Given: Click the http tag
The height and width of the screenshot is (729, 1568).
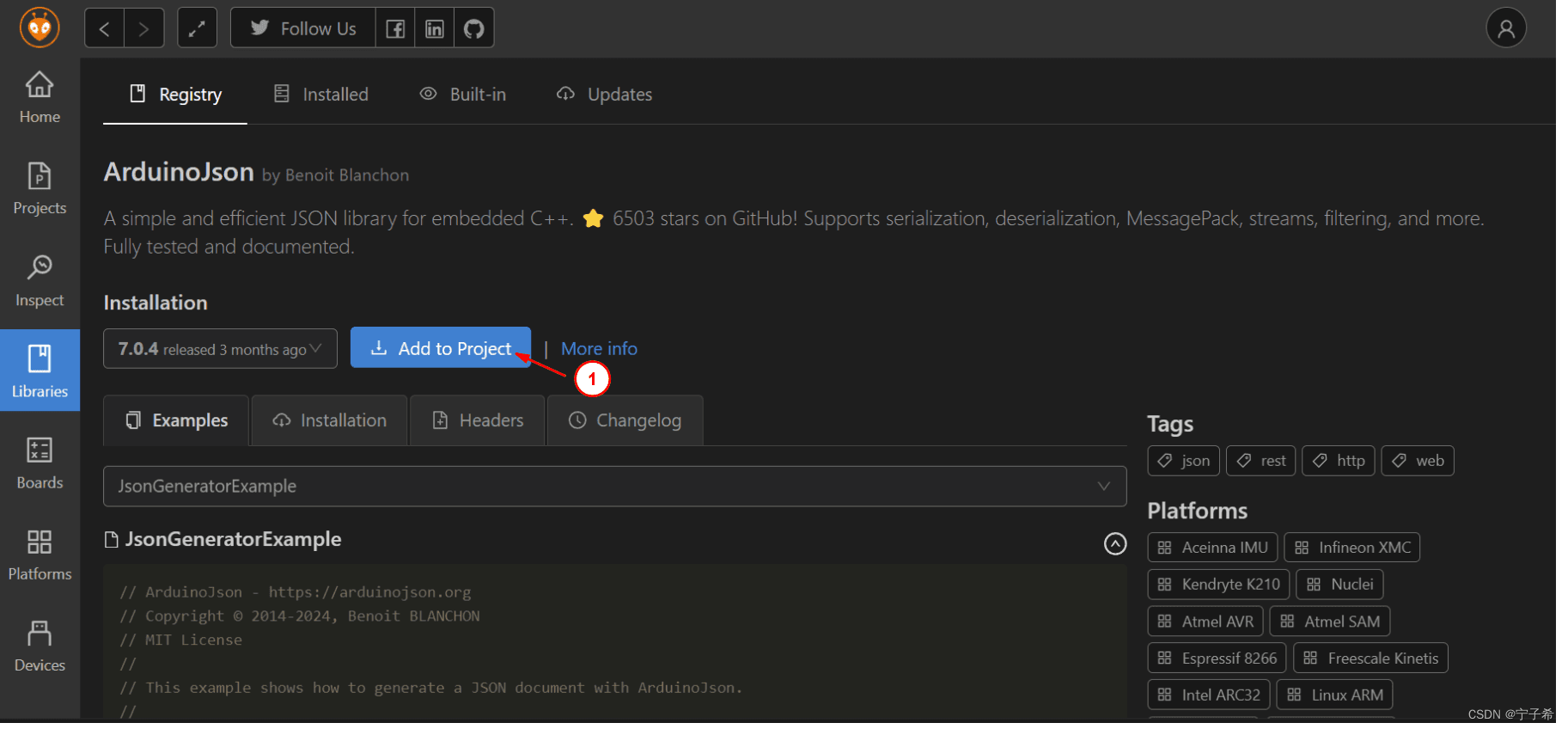Looking at the screenshot, I should pos(1339,461).
